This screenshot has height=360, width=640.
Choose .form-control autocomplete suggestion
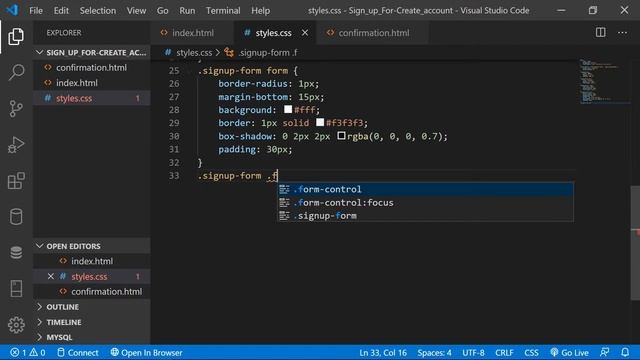[x=426, y=189]
